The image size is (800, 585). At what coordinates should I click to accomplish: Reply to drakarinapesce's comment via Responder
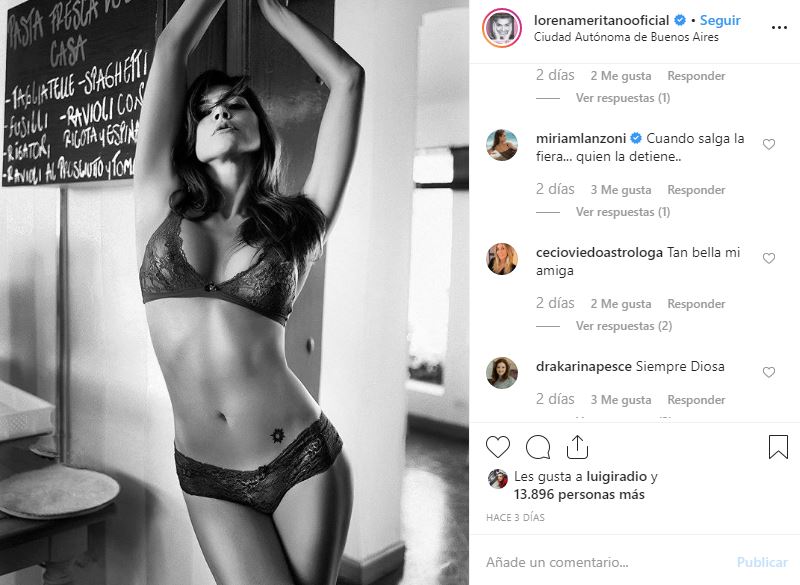click(x=696, y=400)
